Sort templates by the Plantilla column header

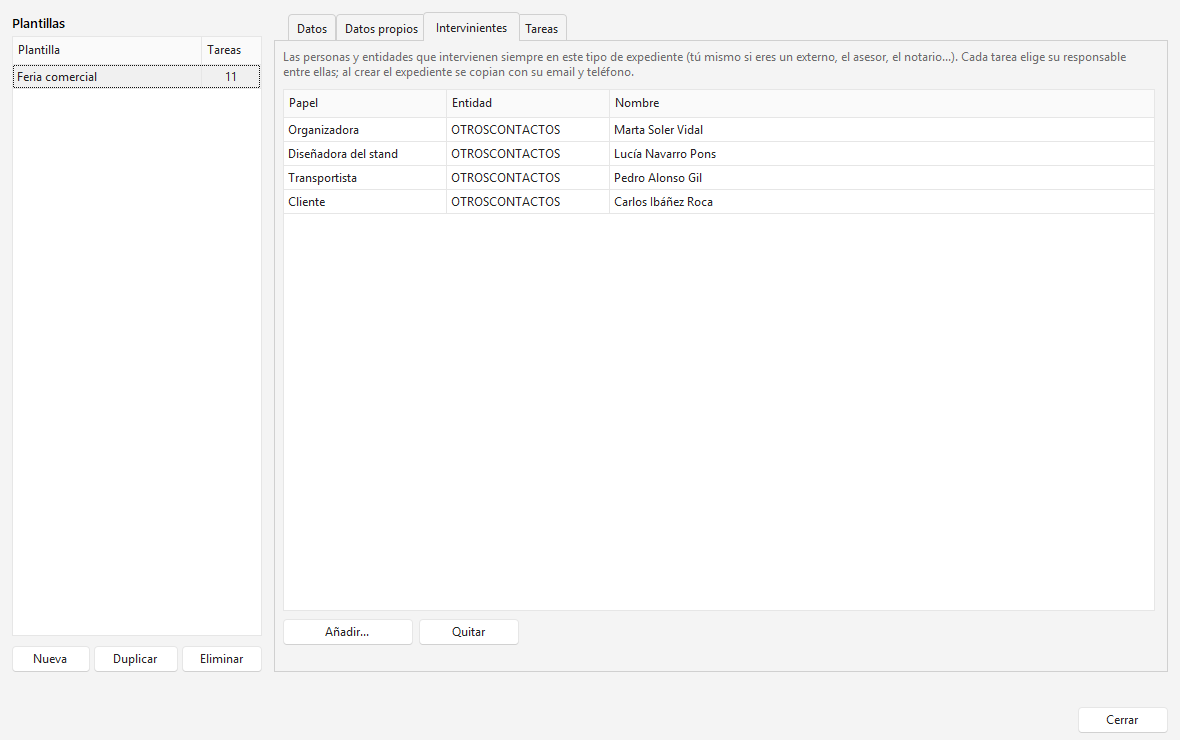click(107, 50)
